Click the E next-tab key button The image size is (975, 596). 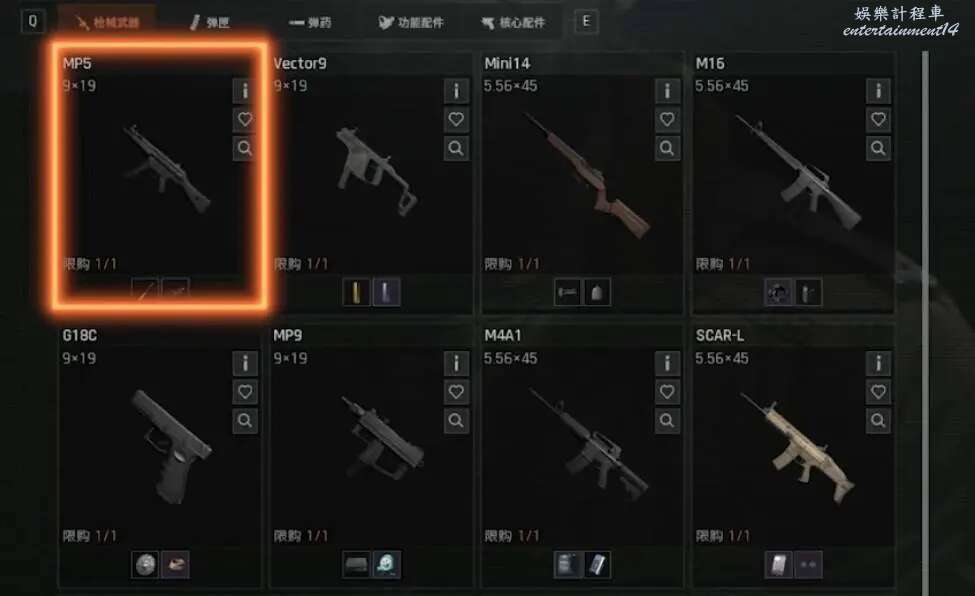tap(586, 22)
